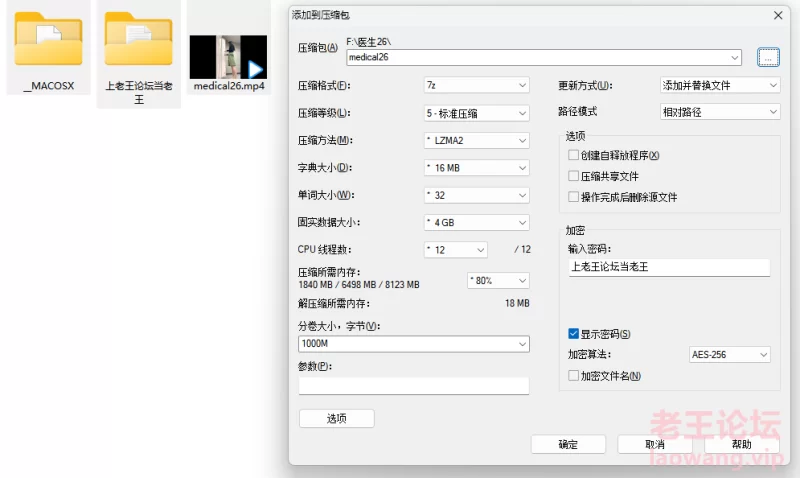The image size is (800, 478).
Task: Enable 压缩共享文件 checkbox
Action: [573, 176]
